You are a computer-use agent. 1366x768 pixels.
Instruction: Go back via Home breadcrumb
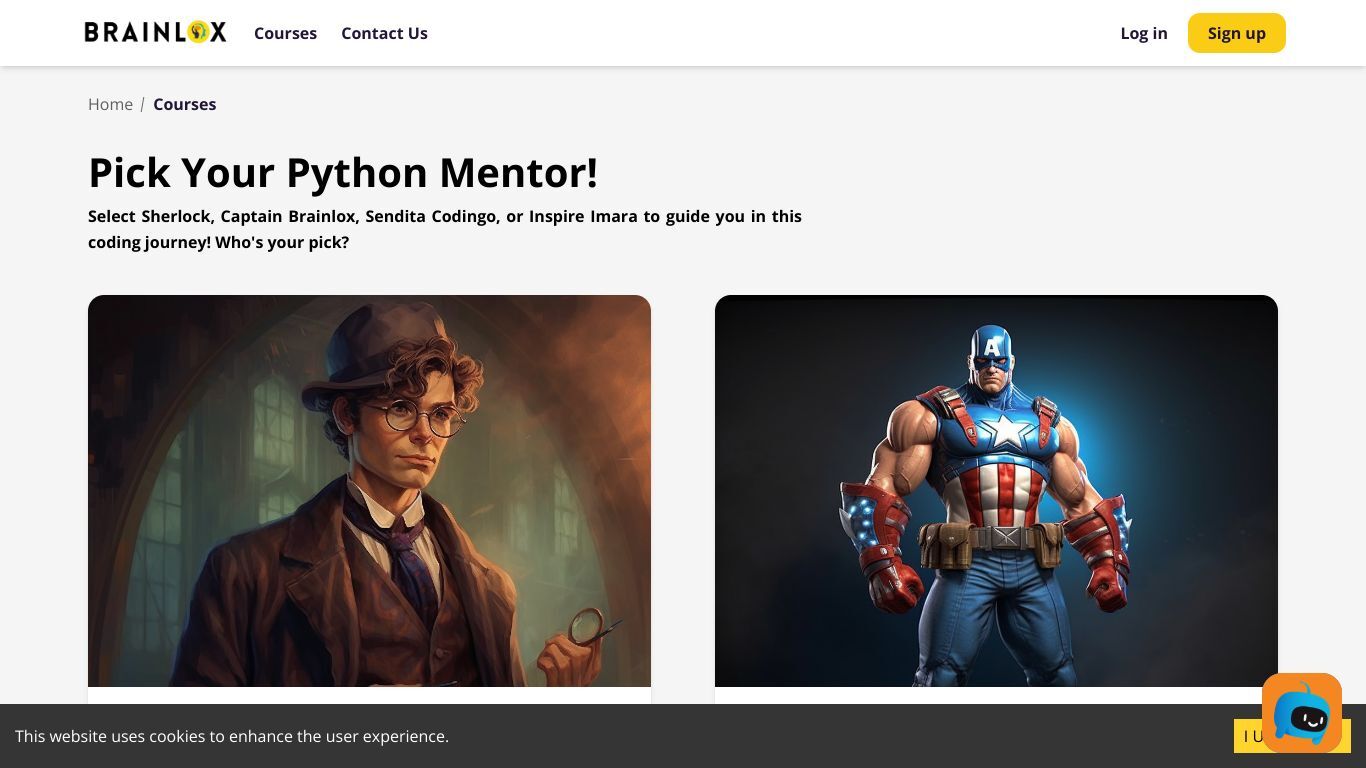pos(110,104)
